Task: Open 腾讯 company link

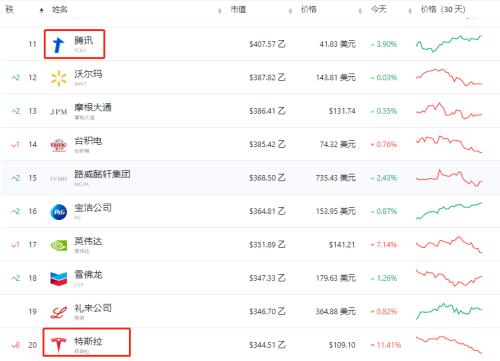Action: [83, 41]
